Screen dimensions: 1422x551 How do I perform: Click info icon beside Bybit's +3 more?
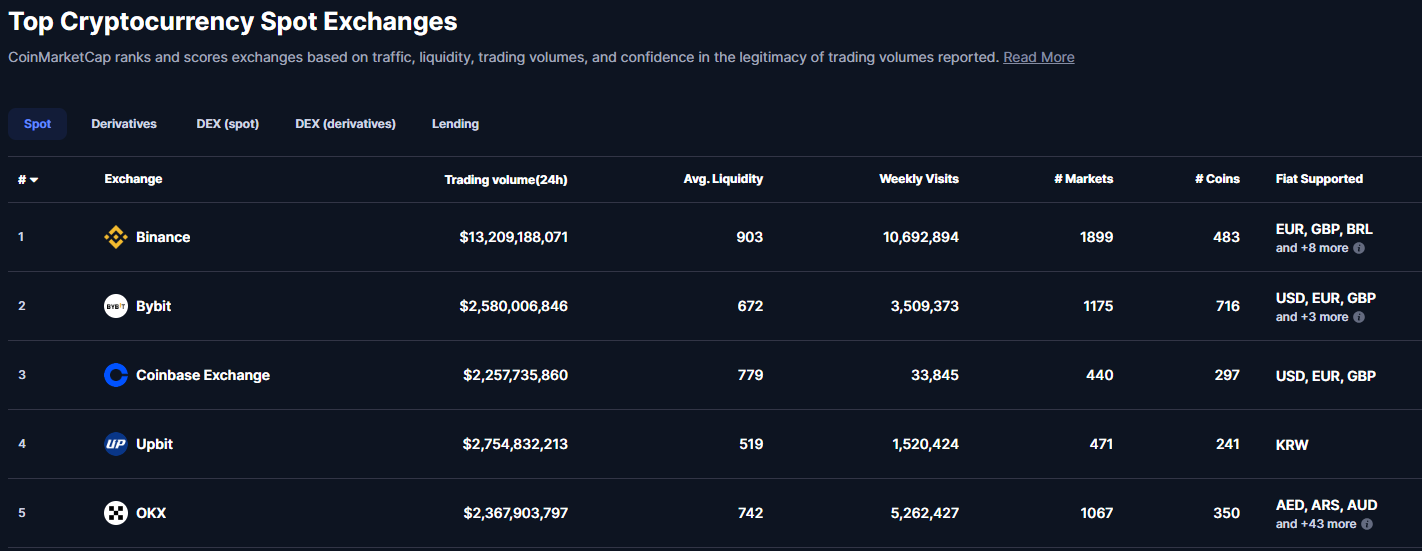tap(1359, 317)
